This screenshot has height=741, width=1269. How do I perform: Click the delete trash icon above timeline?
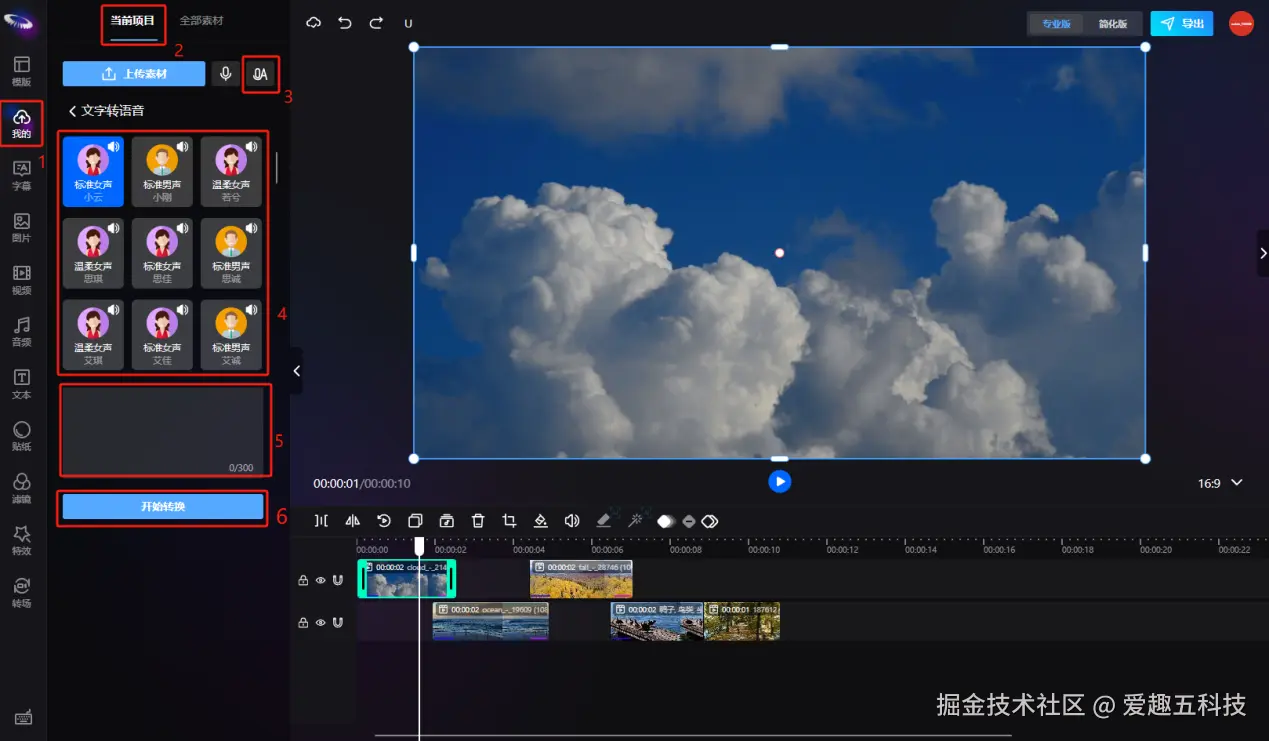point(478,521)
